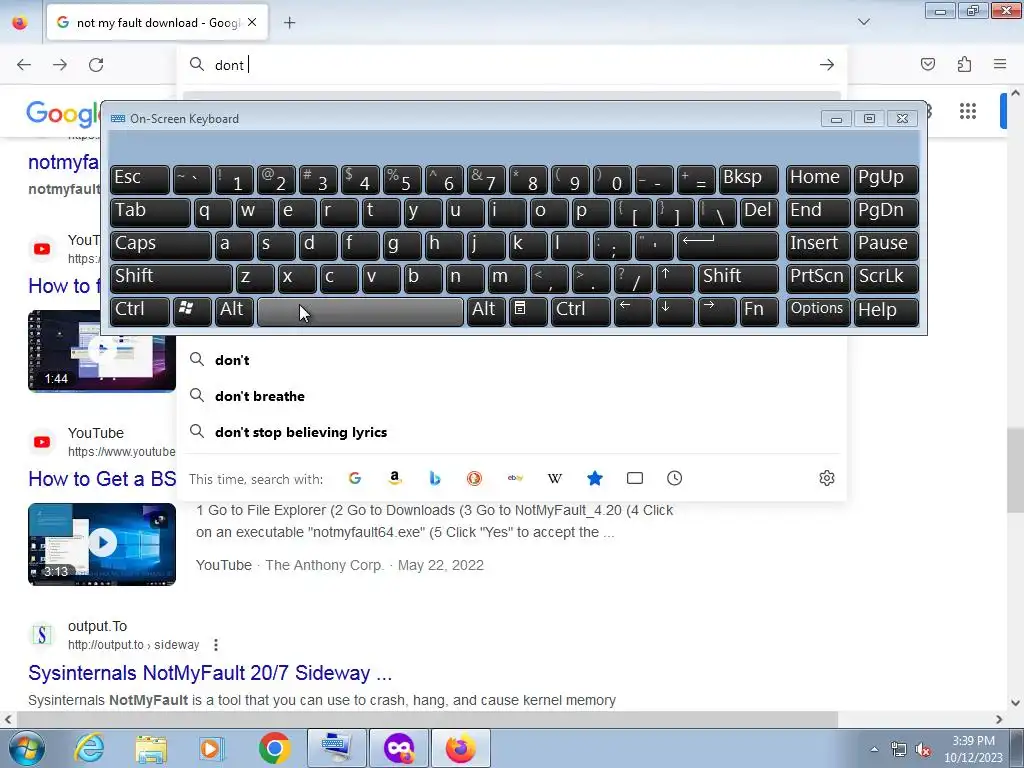Toggle the left Alt key
The height and width of the screenshot is (768, 1024).
[234, 312]
